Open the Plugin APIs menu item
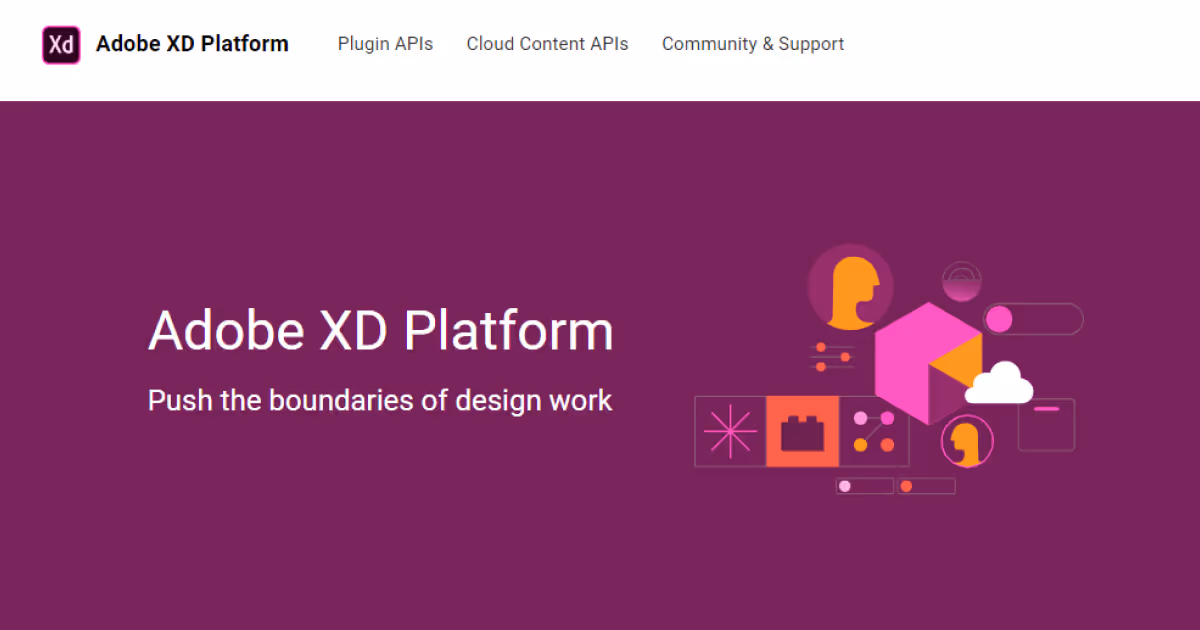This screenshot has width=1200, height=630. (385, 44)
